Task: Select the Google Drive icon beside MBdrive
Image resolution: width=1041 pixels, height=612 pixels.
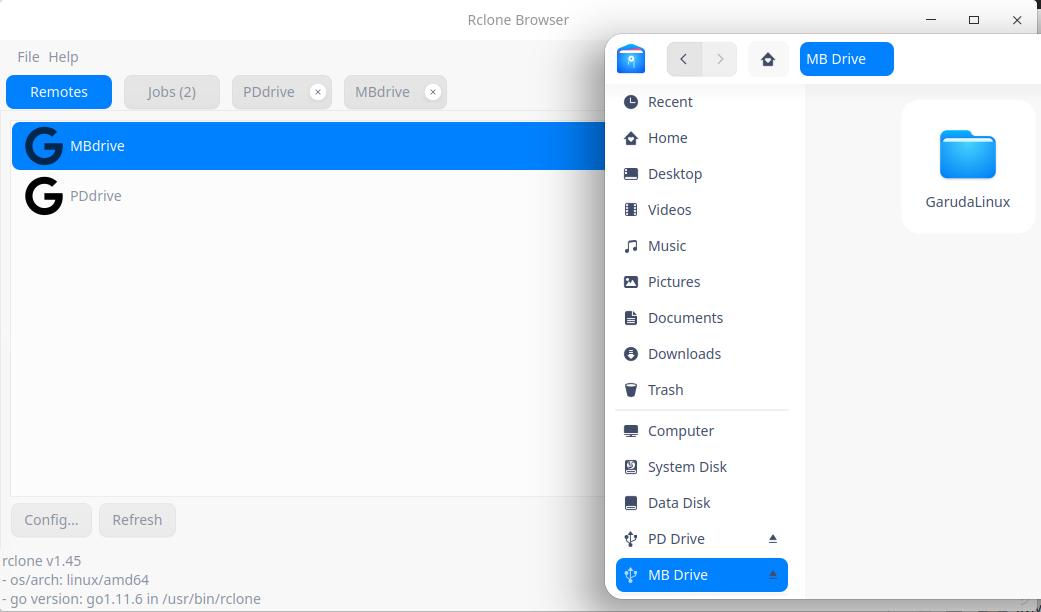Action: tap(43, 145)
